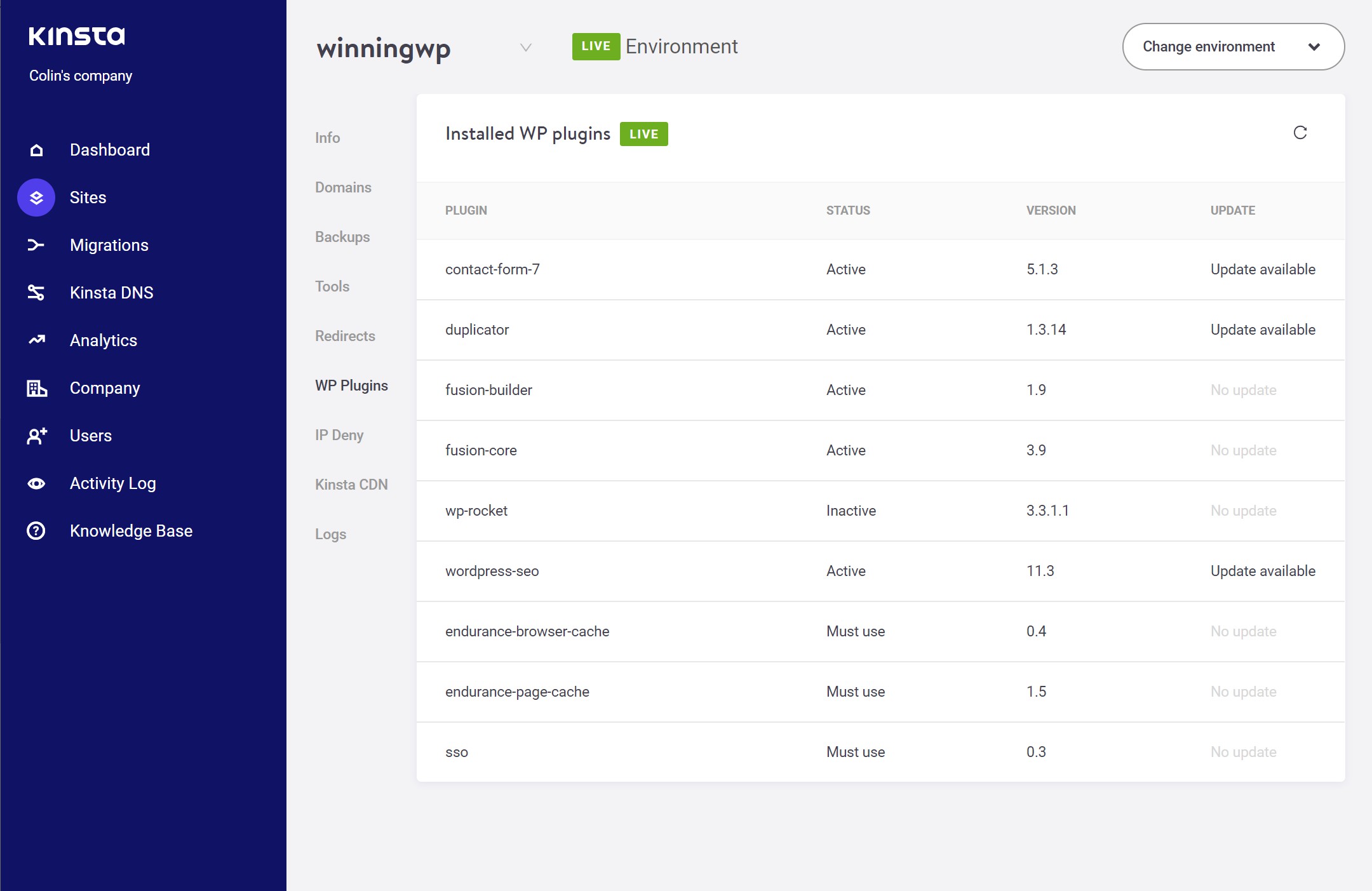This screenshot has width=1372, height=891.
Task: Click the Inactive status of wp-rocket
Action: 851,511
